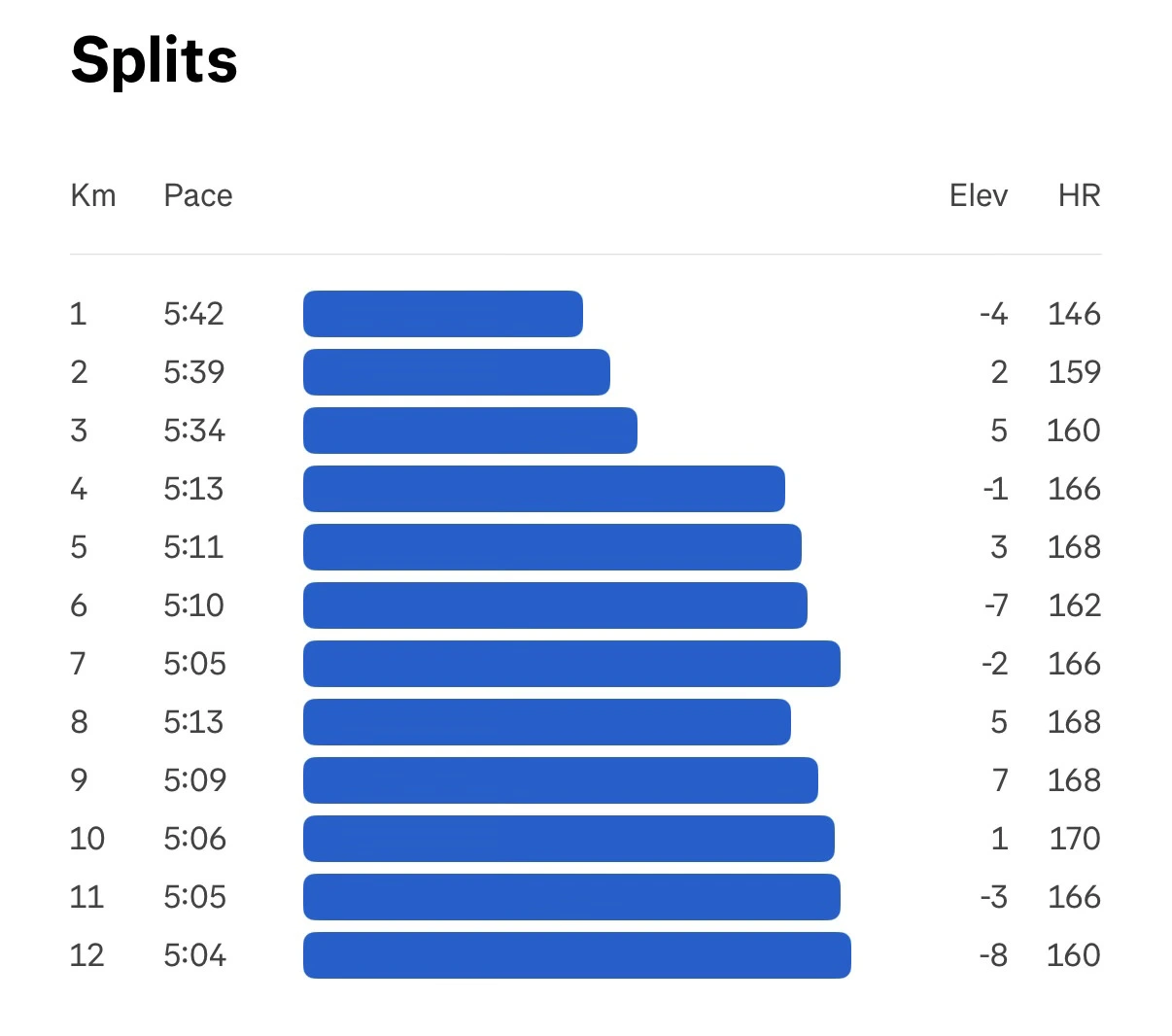Viewport: 1172px width, 1036px height.
Task: Click the bar for kilometer 11
Action: 571,897
